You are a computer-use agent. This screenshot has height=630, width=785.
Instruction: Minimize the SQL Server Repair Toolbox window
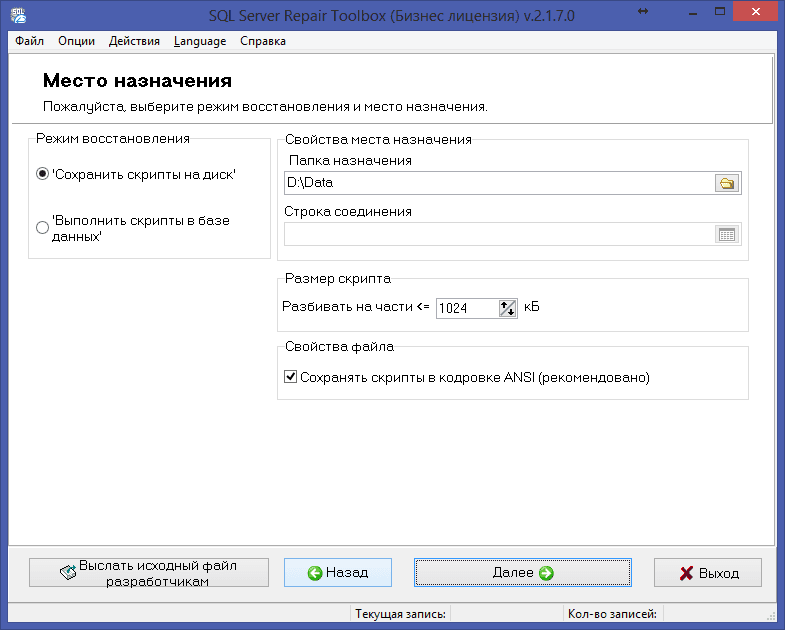coord(693,12)
